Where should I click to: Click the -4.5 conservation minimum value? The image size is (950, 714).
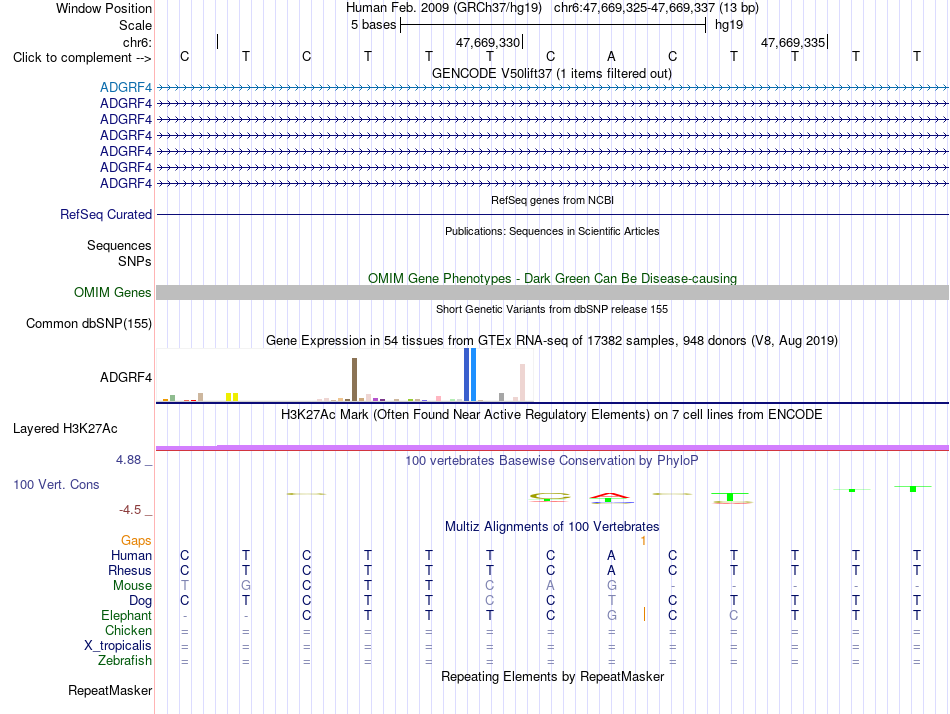click(130, 510)
